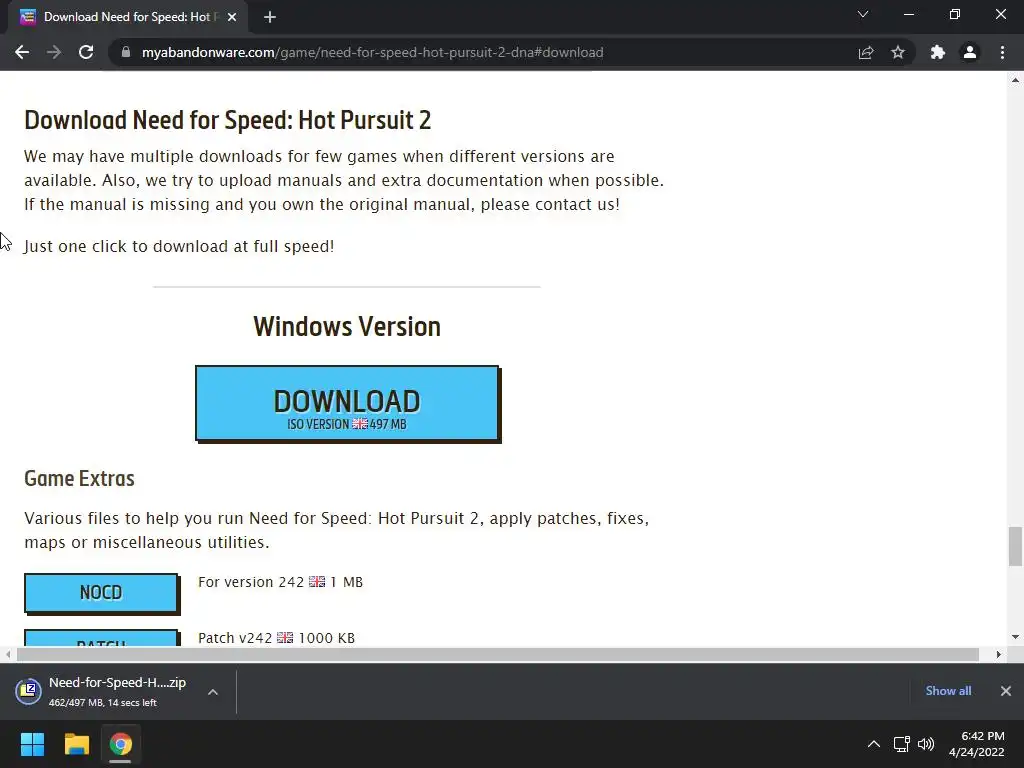Click the Windows Version heading
The width and height of the screenshot is (1024, 768).
(347, 327)
